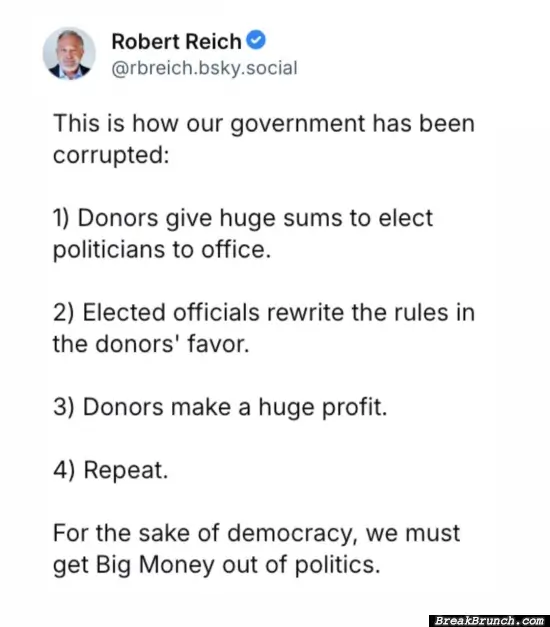The height and width of the screenshot is (627, 550).
Task: Click the word 'government' in the first sentence
Action: 298,124
